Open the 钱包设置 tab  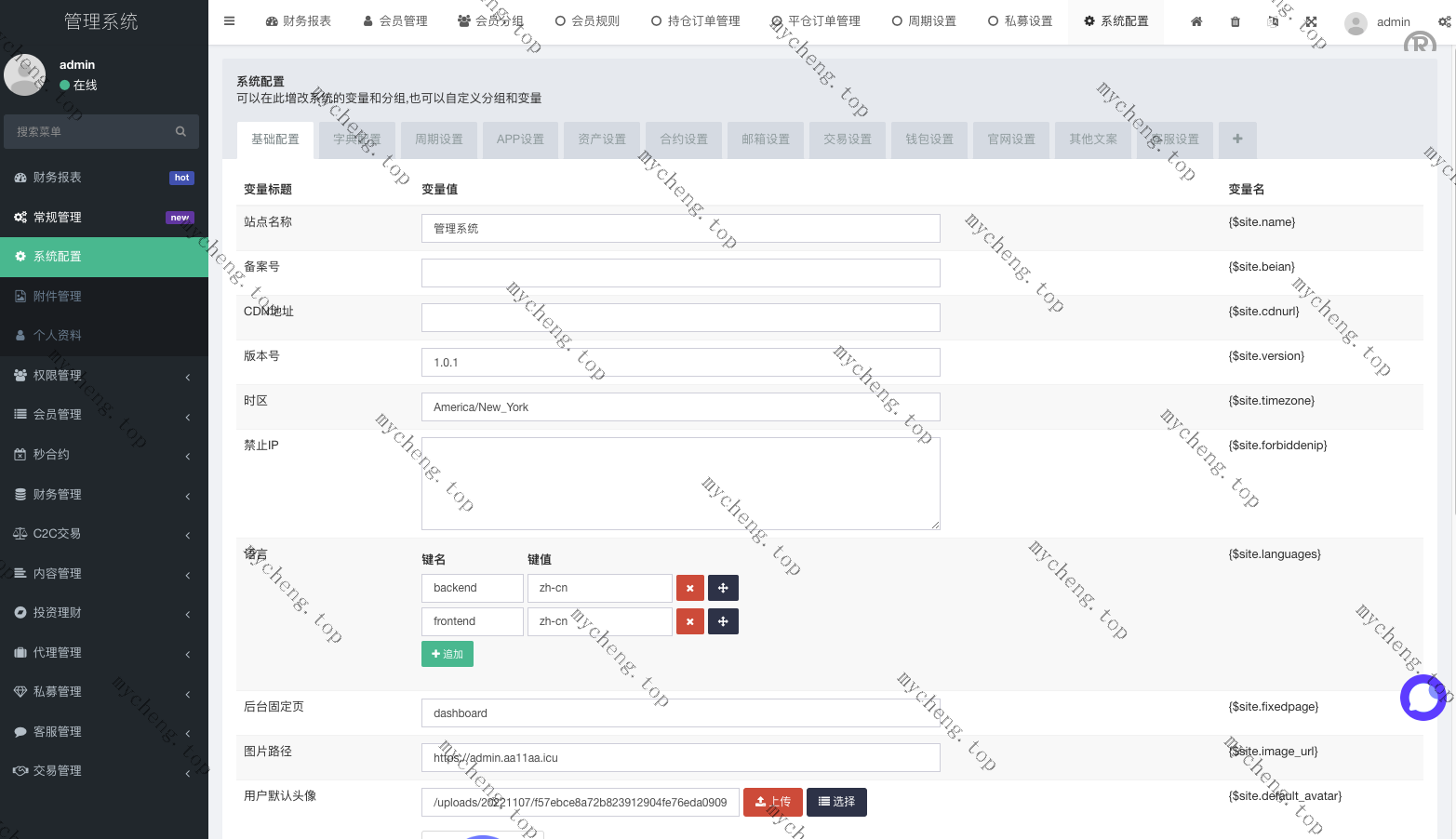click(x=929, y=140)
